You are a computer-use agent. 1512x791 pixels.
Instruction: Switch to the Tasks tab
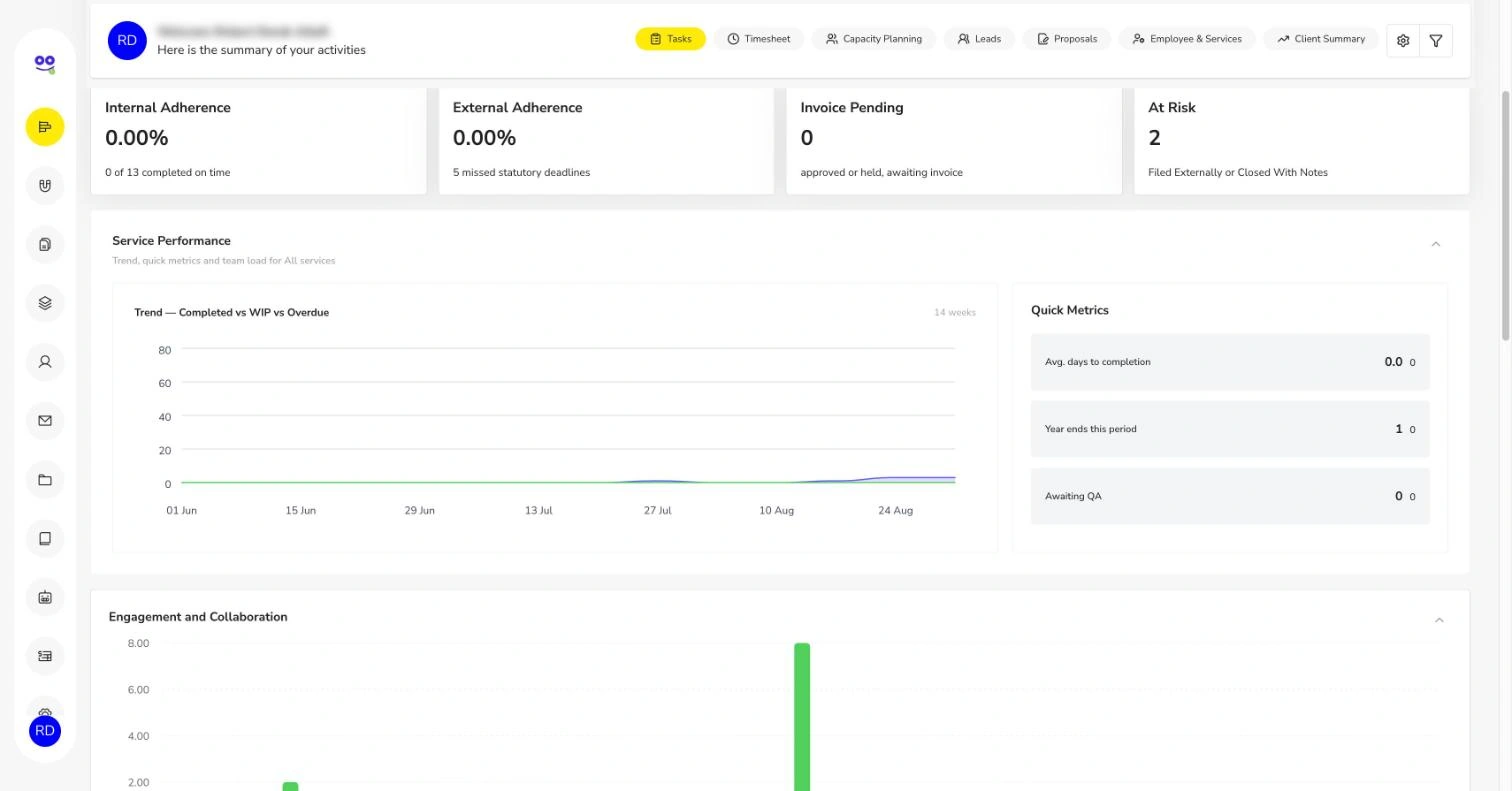(x=670, y=39)
